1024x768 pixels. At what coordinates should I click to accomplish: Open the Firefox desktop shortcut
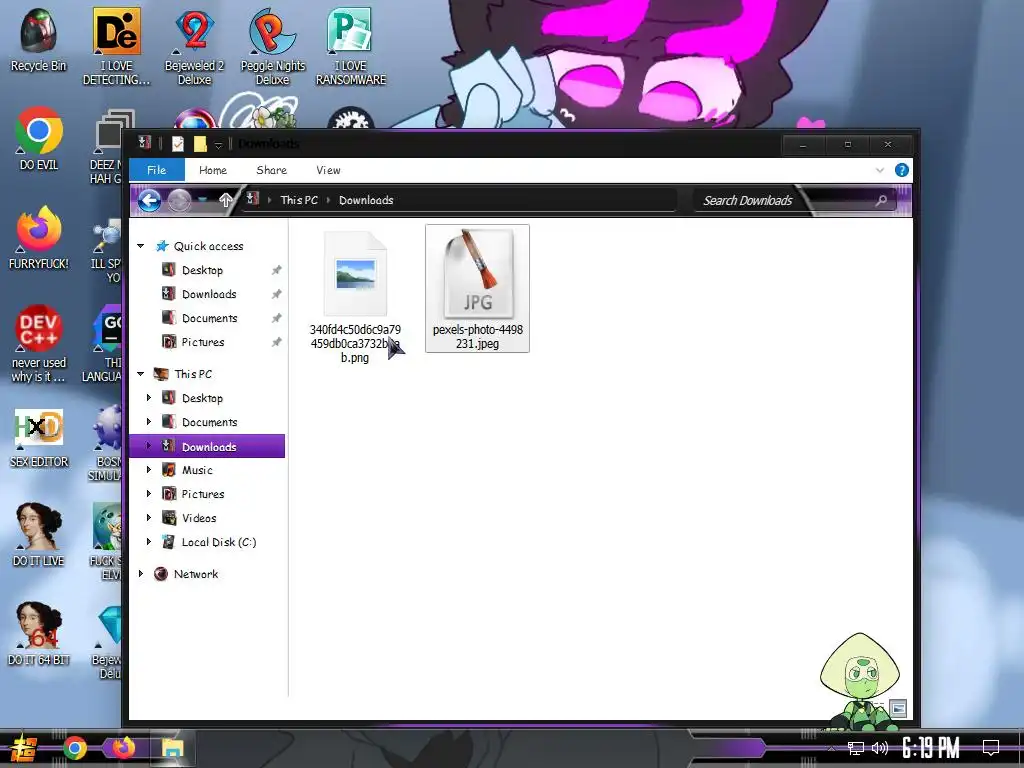coord(39,238)
